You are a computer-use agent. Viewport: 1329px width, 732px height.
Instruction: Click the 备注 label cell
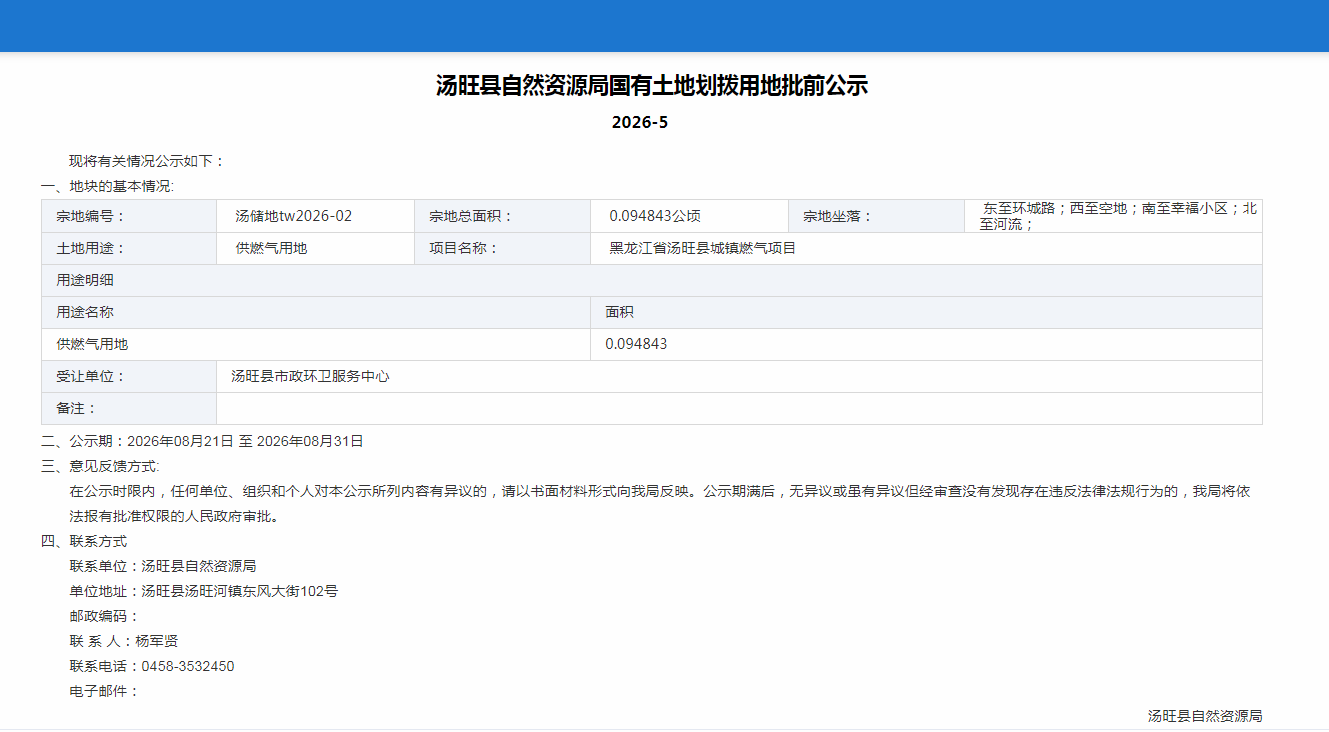point(129,408)
